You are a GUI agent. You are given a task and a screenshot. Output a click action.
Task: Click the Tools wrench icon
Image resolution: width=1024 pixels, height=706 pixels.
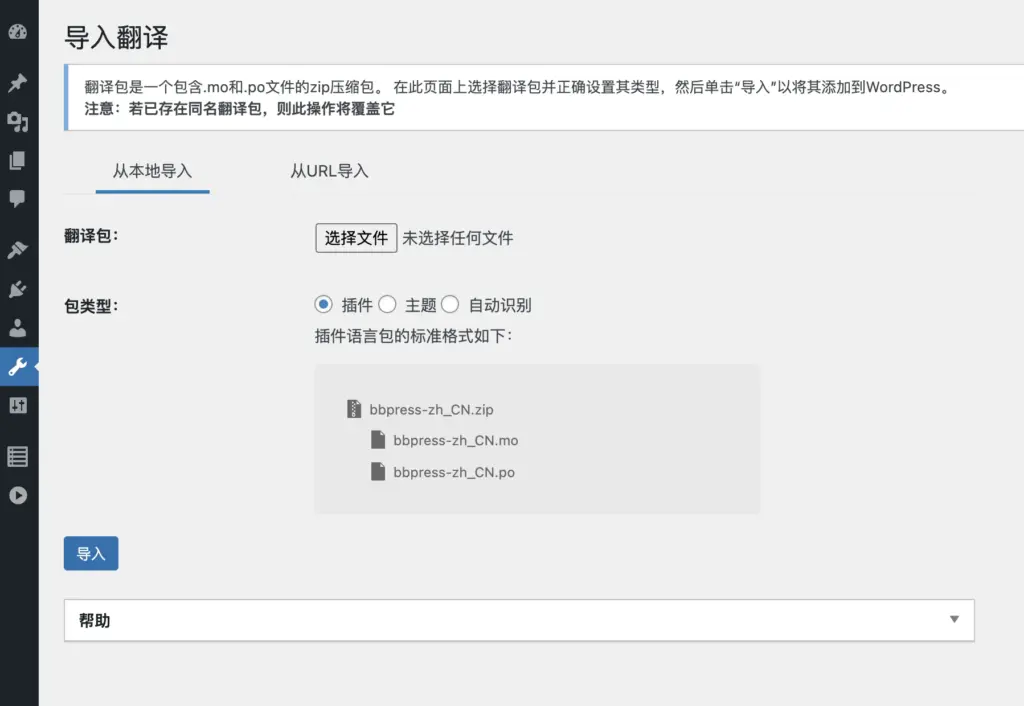[17, 366]
